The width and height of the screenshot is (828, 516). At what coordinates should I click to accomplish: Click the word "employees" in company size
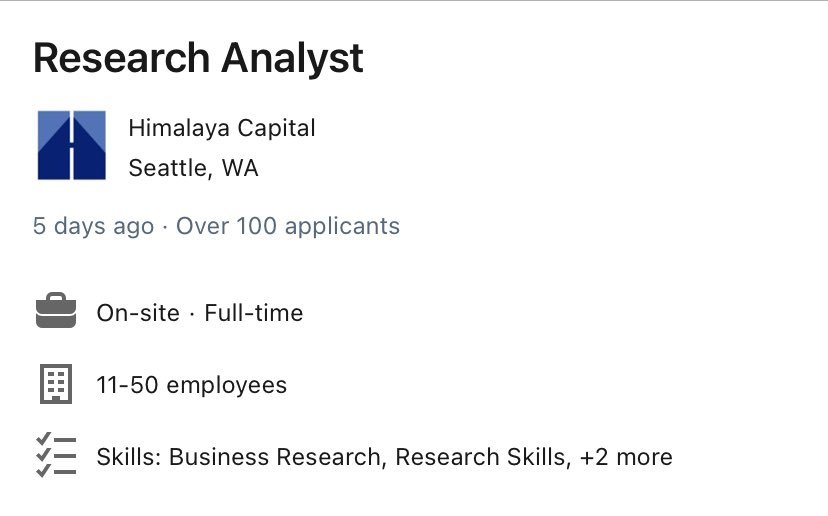point(227,385)
